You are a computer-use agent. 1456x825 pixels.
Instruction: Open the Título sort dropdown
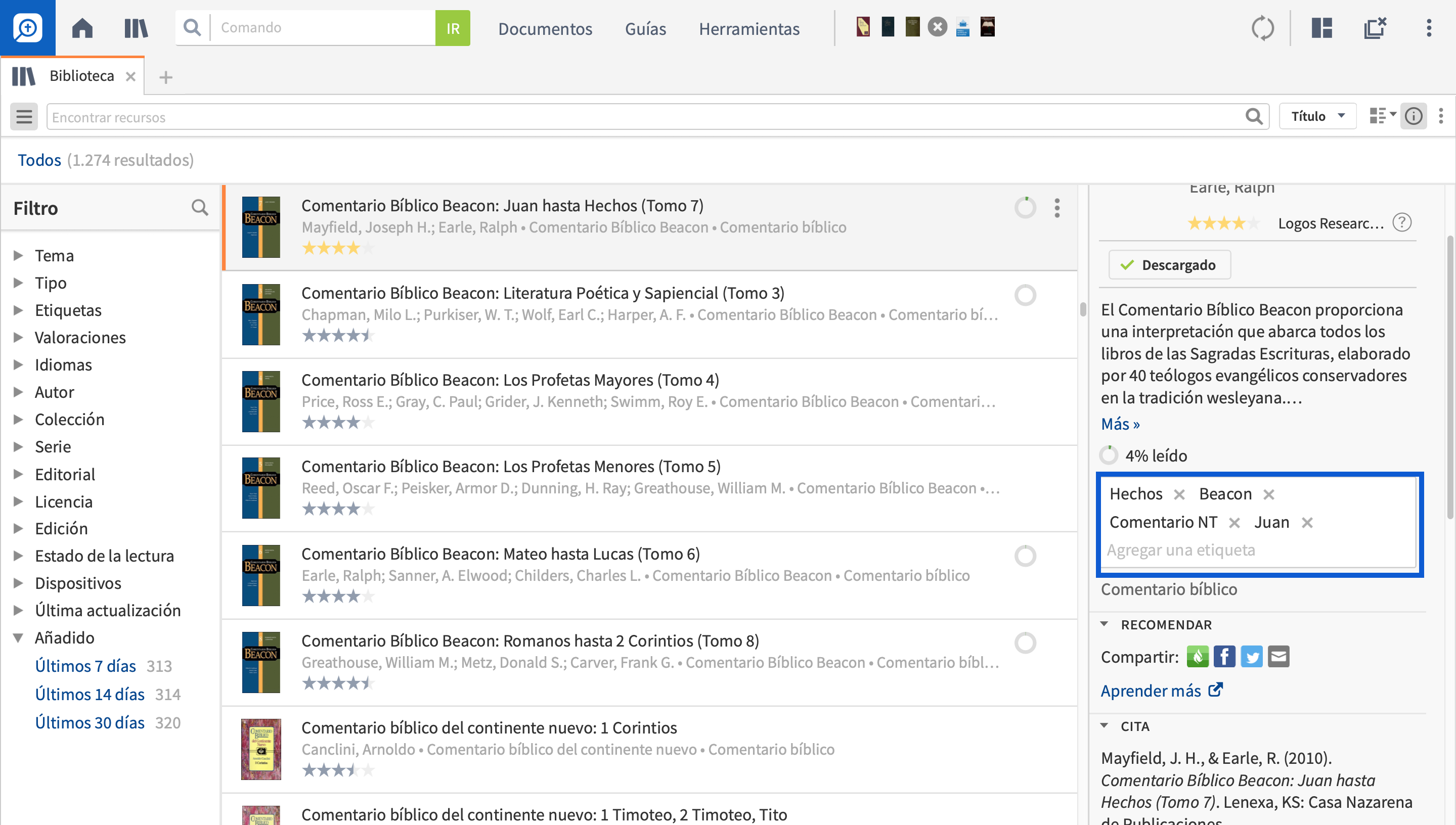(1317, 116)
